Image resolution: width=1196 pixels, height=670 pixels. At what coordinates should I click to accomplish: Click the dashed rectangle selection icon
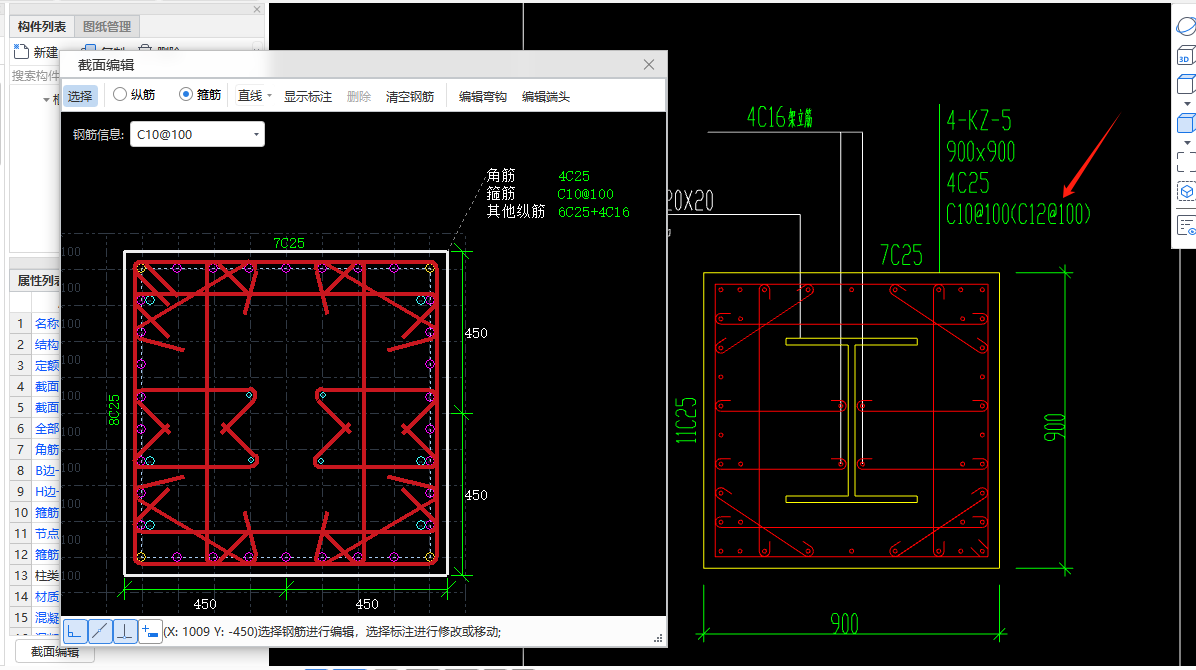click(1186, 162)
